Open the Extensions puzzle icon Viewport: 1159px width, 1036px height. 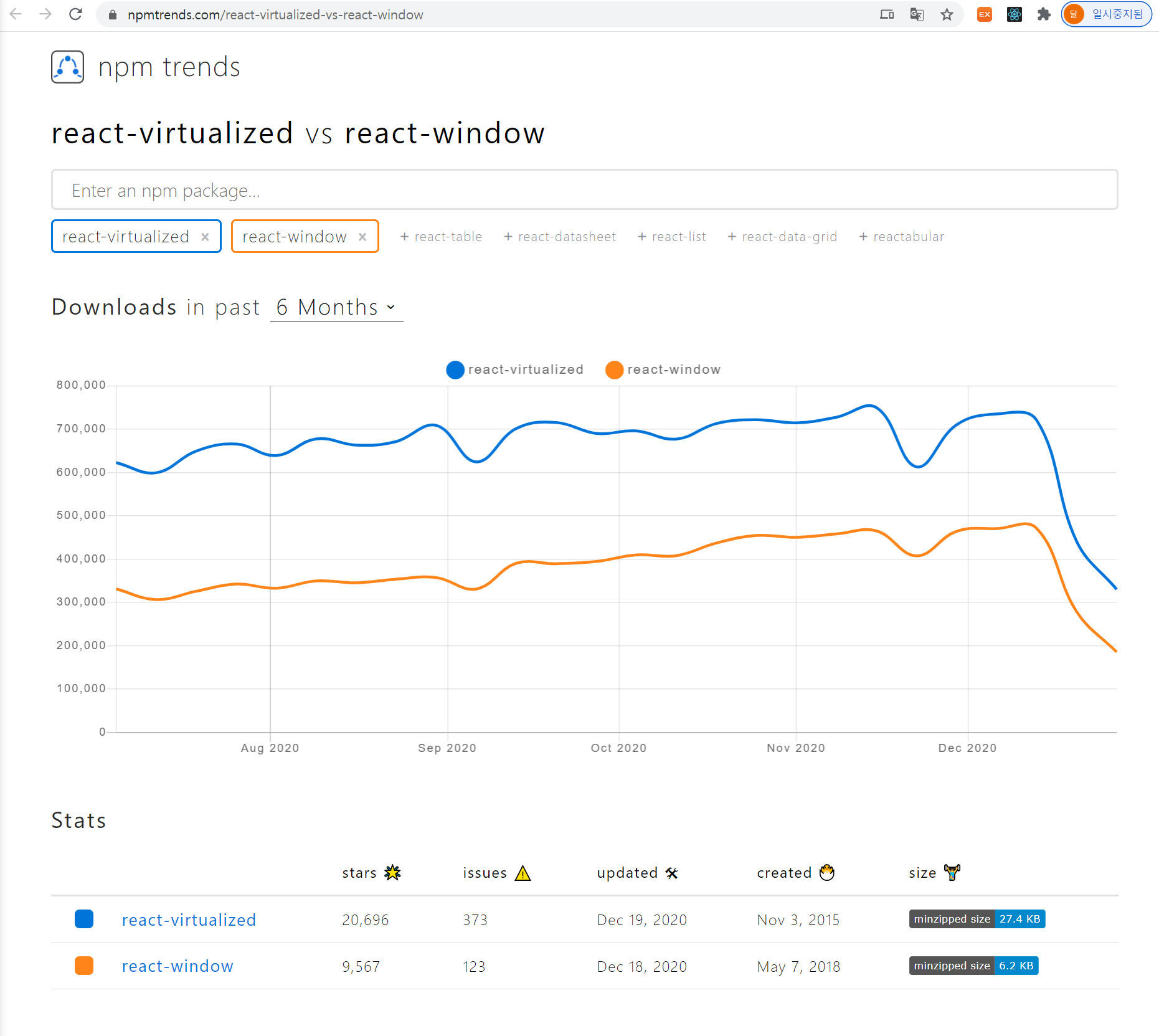click(1044, 14)
